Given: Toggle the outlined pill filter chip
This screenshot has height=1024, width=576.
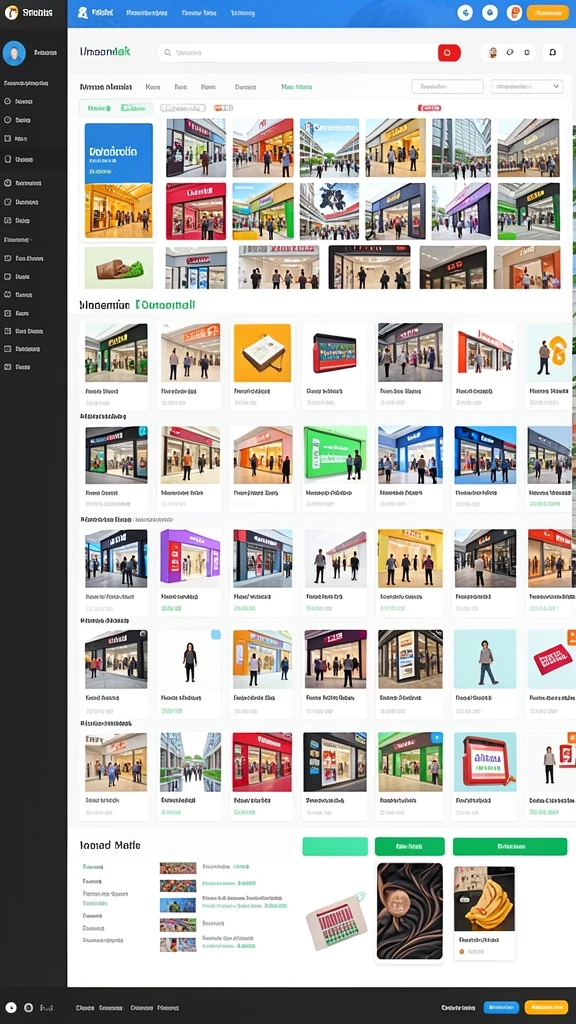Looking at the screenshot, I should coord(183,108).
